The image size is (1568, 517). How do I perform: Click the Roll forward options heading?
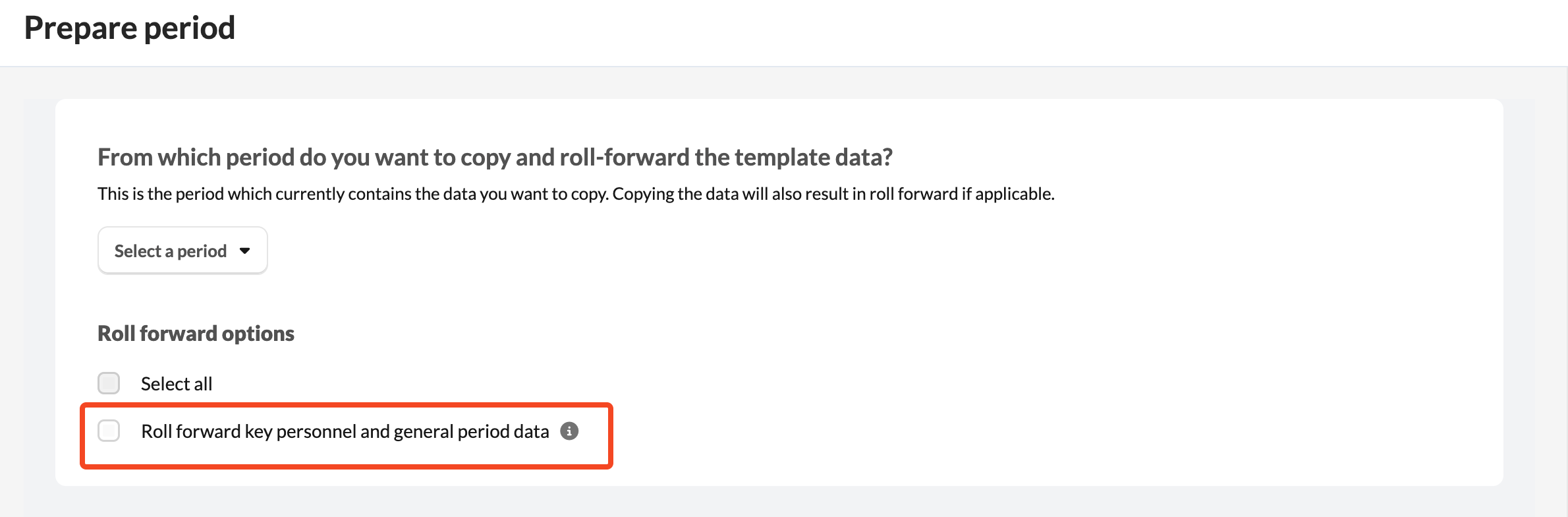click(x=196, y=334)
